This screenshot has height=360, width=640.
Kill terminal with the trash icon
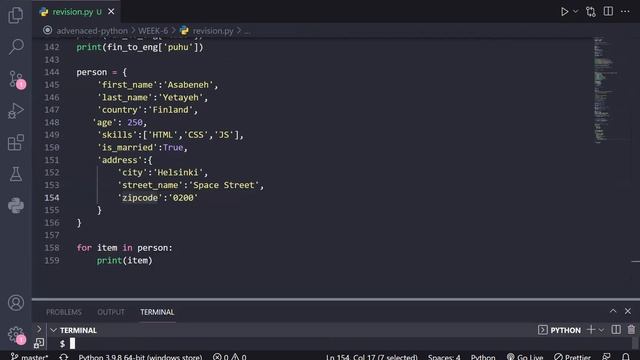click(631, 329)
